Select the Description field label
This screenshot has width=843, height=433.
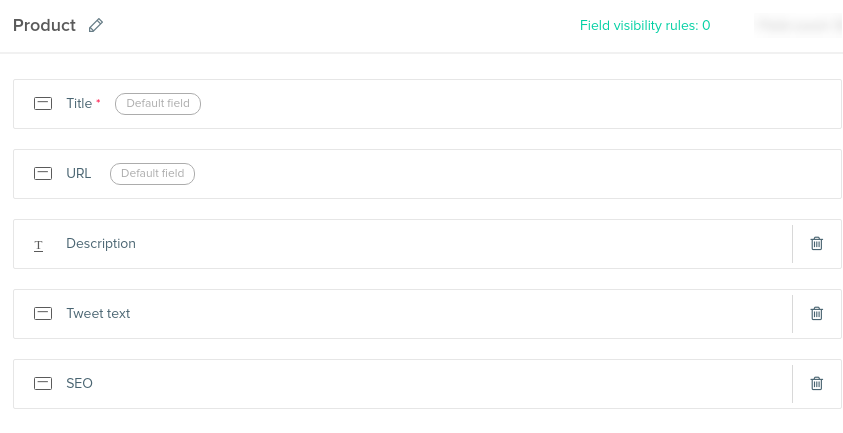pyautogui.click(x=101, y=244)
